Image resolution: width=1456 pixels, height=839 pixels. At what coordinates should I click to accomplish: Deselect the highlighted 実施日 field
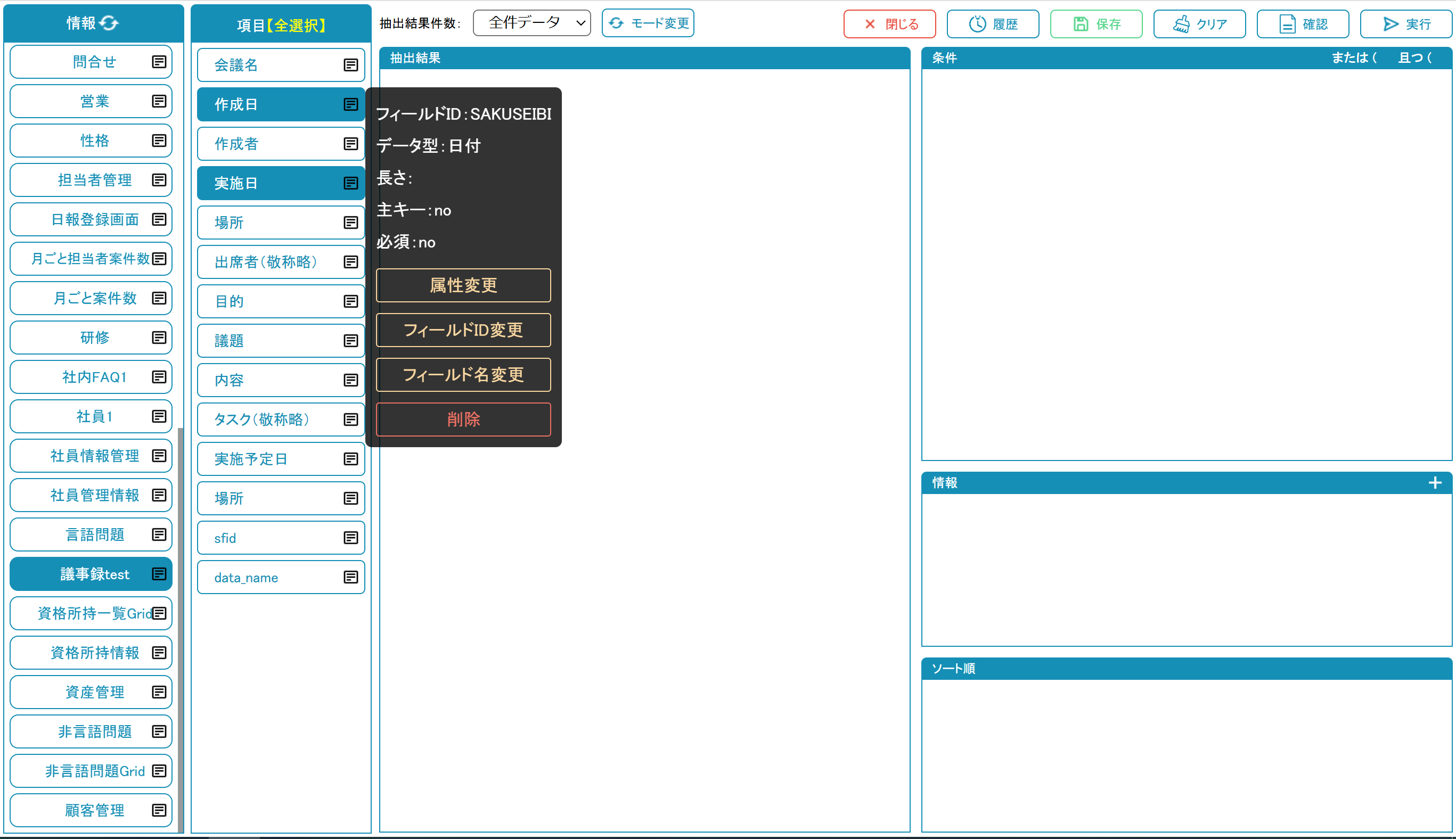point(281,183)
